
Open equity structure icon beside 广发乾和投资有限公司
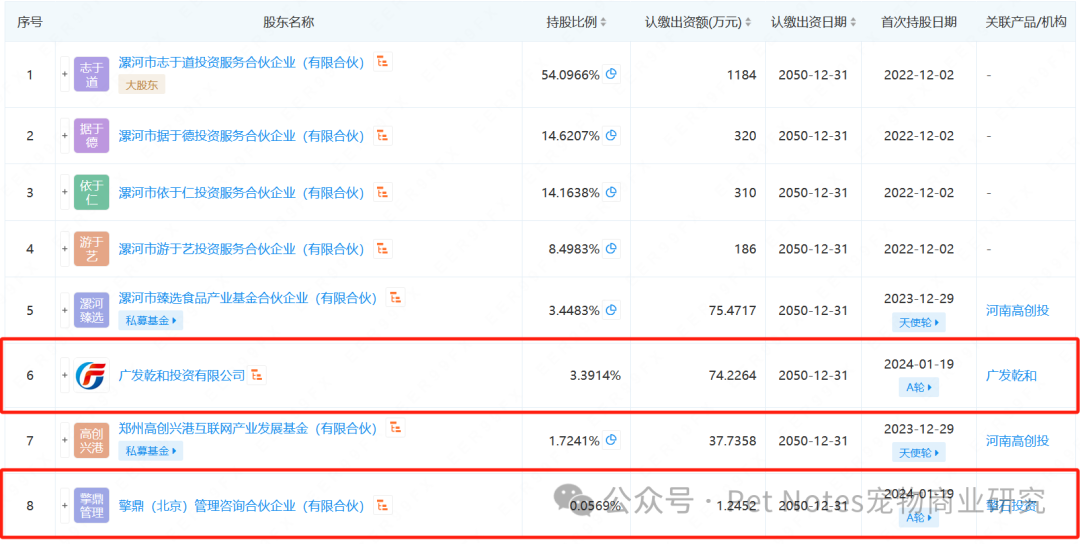[x=257, y=375]
